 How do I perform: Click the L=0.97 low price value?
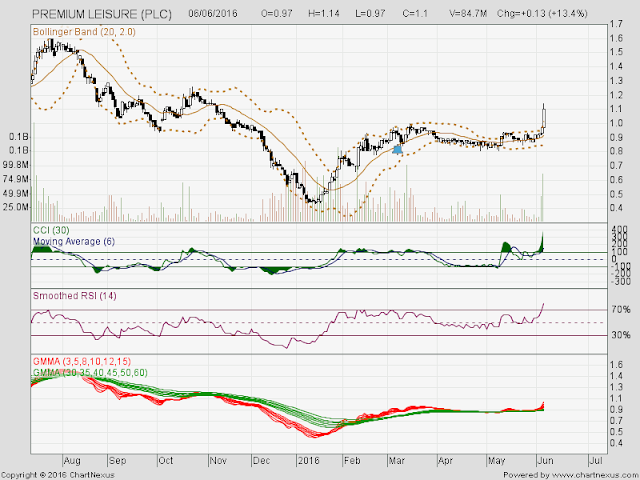370,13
